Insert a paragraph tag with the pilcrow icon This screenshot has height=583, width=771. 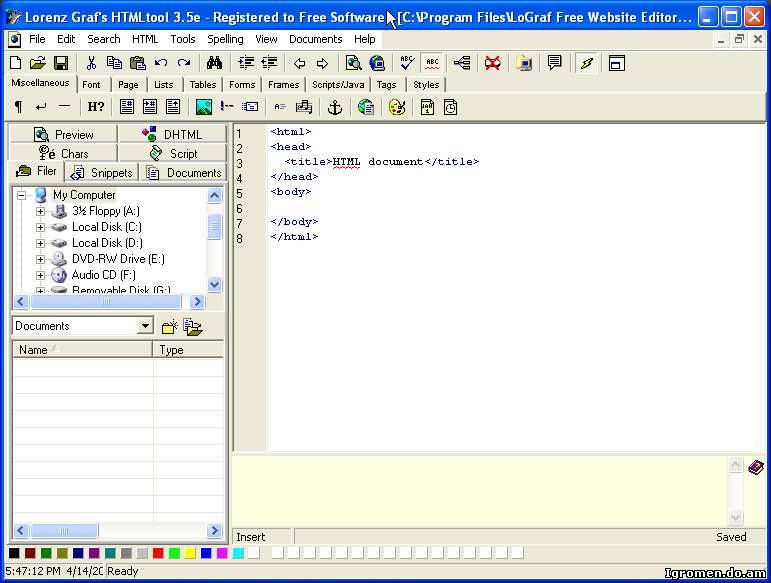click(18, 106)
